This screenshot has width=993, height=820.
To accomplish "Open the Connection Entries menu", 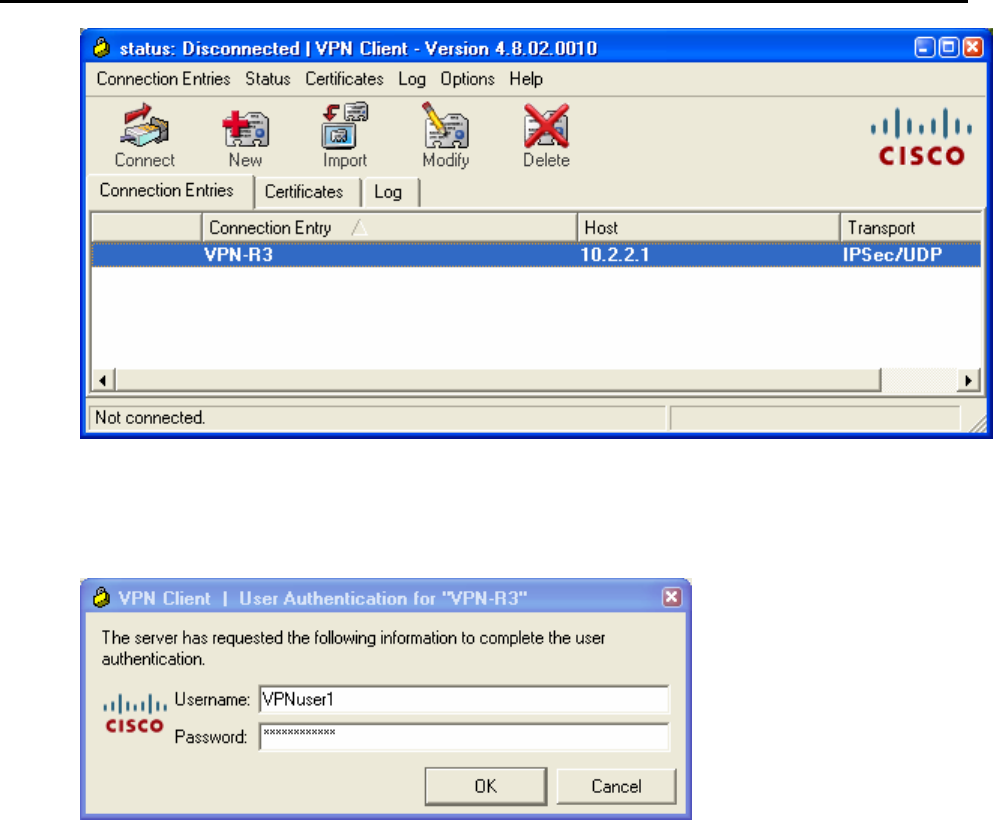I will point(163,79).
